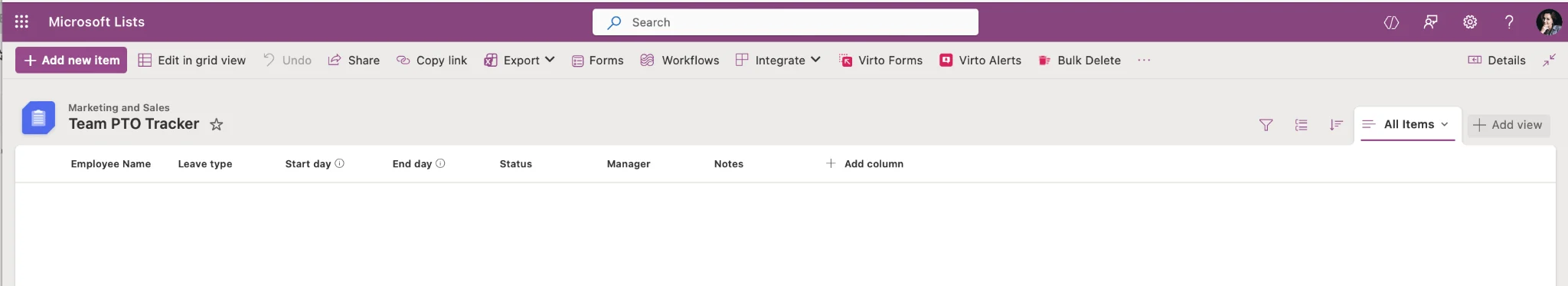Open Leave type column header menu

[x=205, y=163]
